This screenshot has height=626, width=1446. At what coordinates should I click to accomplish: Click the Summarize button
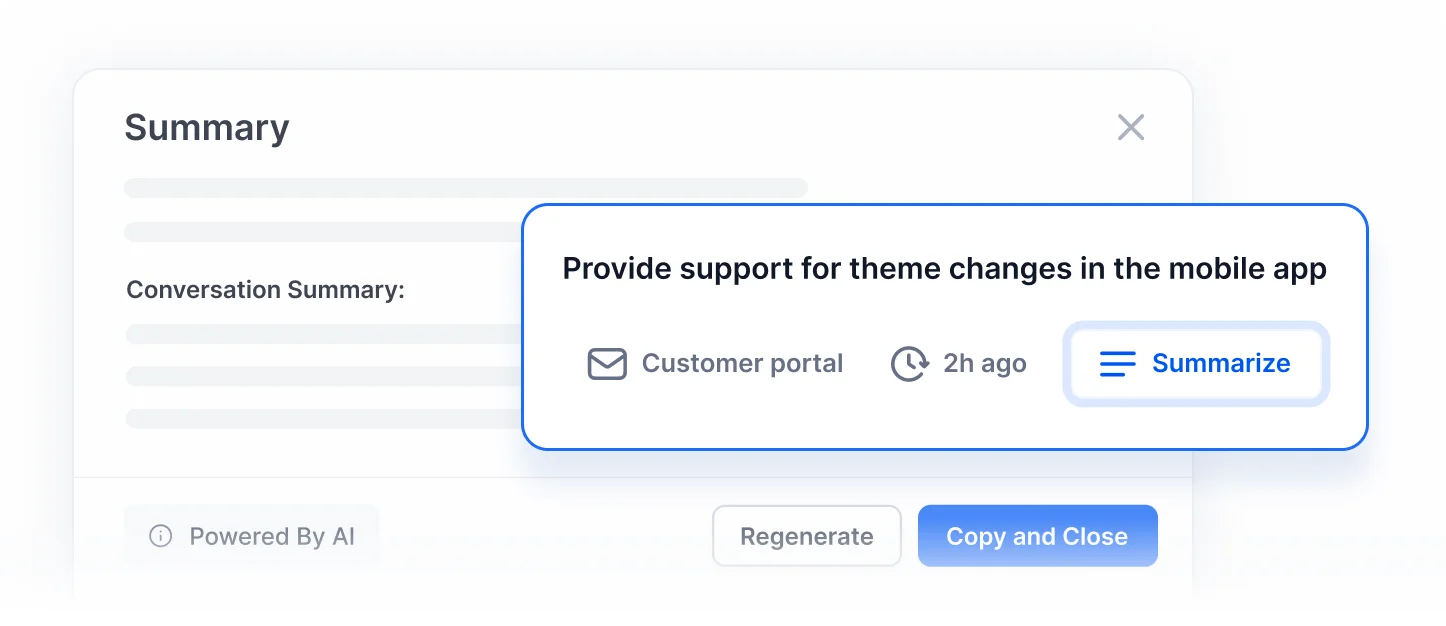[1195, 364]
